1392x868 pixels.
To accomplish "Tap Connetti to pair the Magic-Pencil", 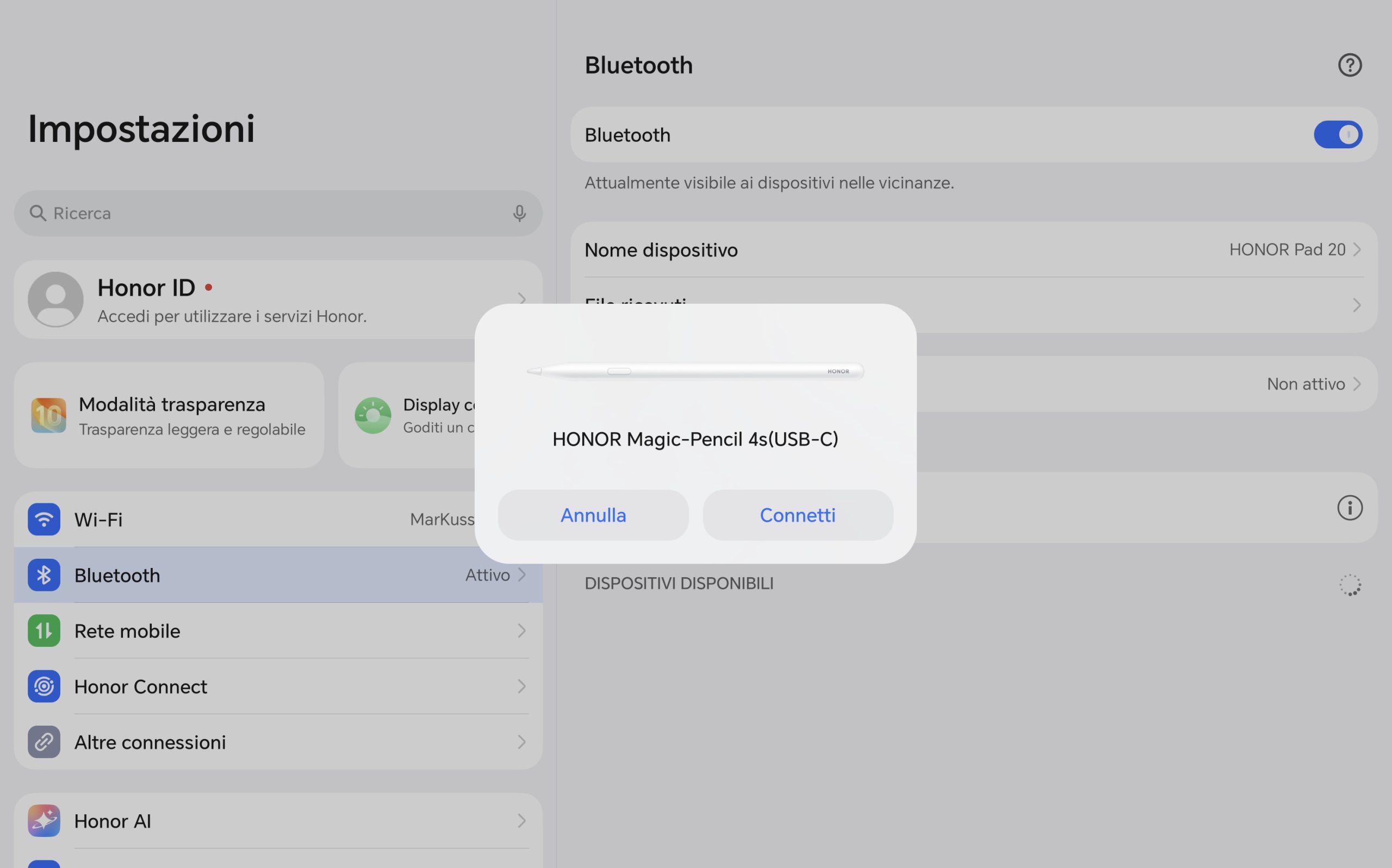I will tap(798, 515).
